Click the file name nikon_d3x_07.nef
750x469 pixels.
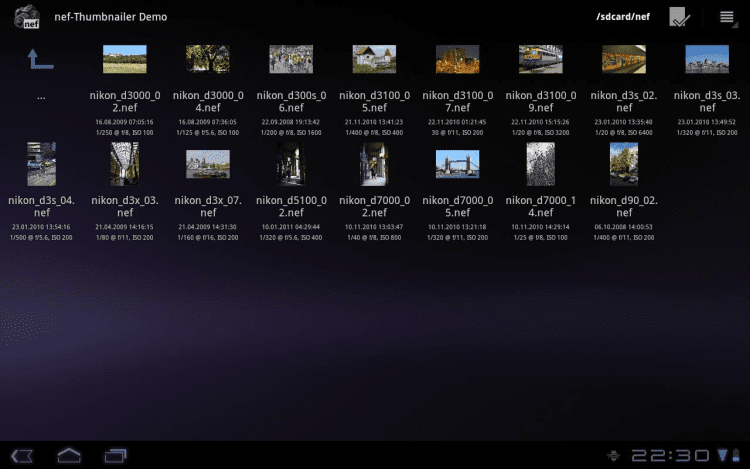point(208,206)
